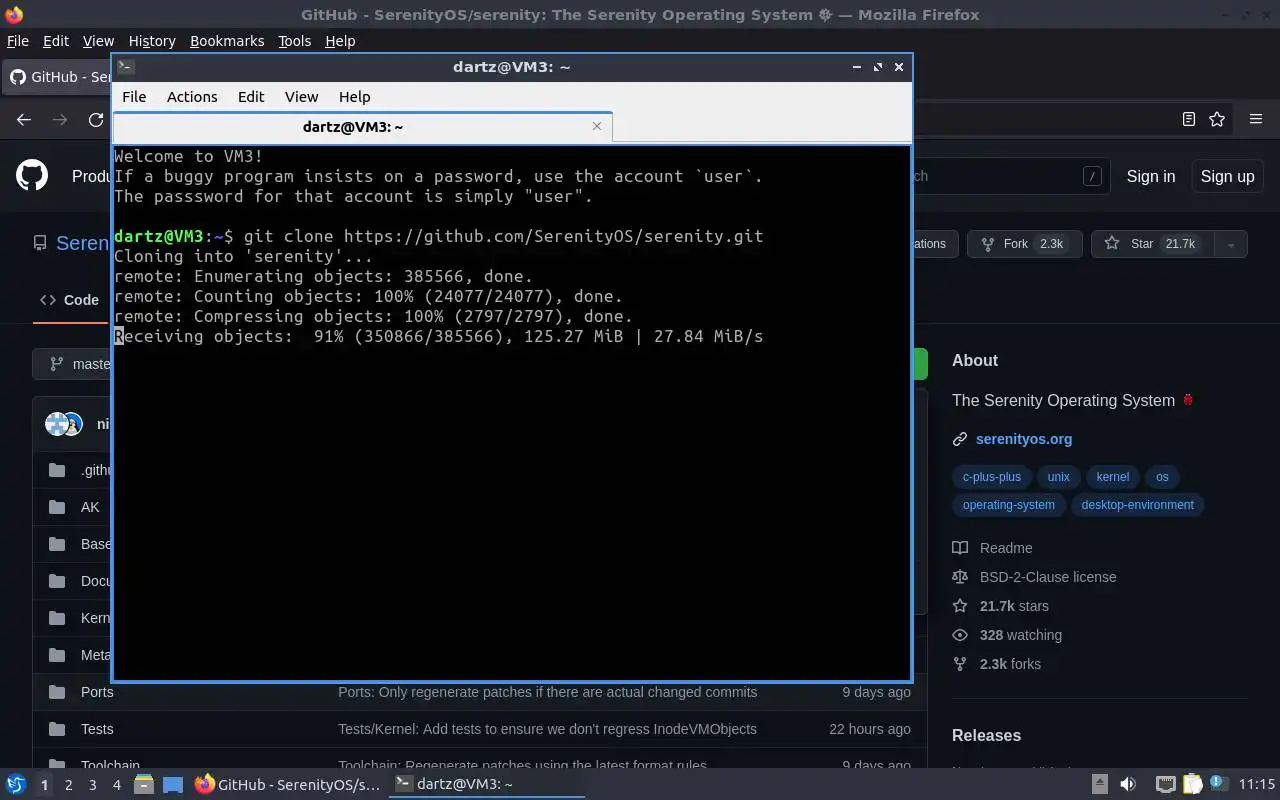Open the Firefox Bookmarks menu
Image resolution: width=1280 pixels, height=800 pixels.
click(227, 41)
